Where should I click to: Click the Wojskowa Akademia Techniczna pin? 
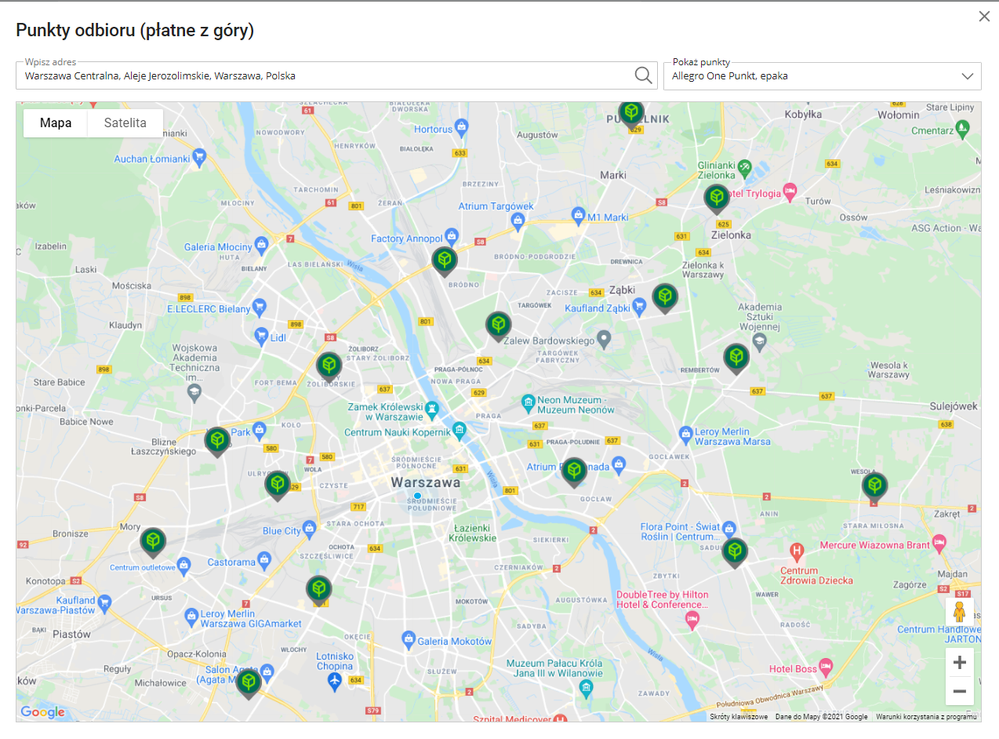tap(194, 392)
